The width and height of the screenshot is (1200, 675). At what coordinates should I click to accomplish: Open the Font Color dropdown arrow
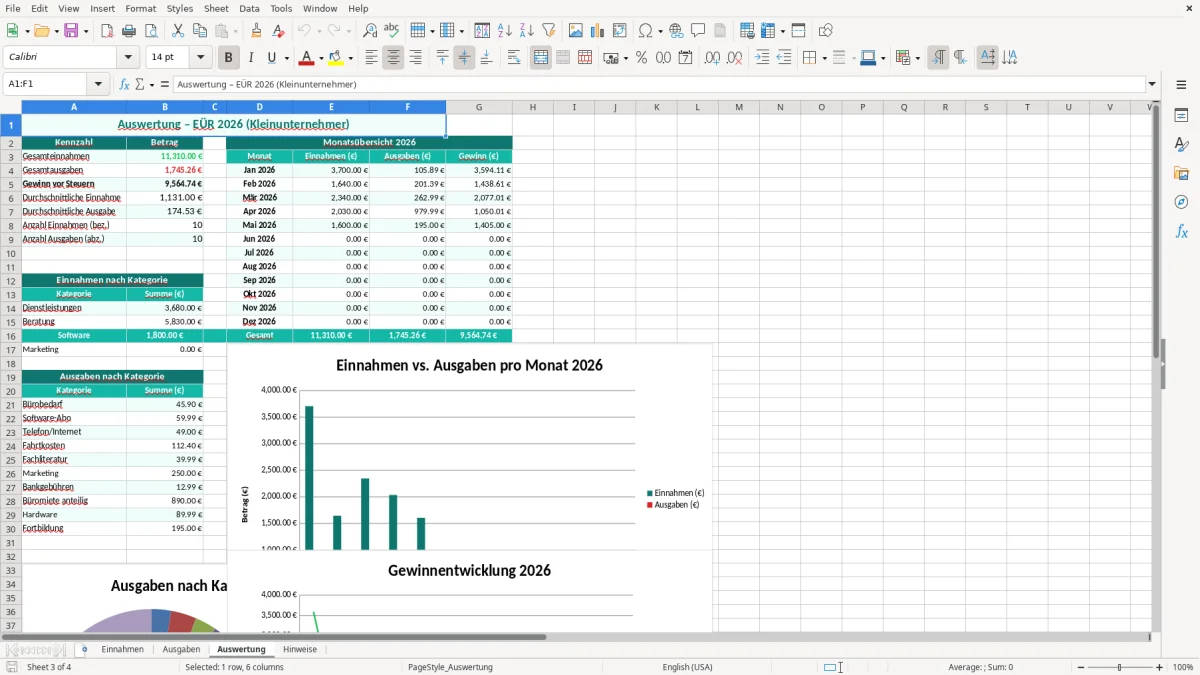click(321, 58)
